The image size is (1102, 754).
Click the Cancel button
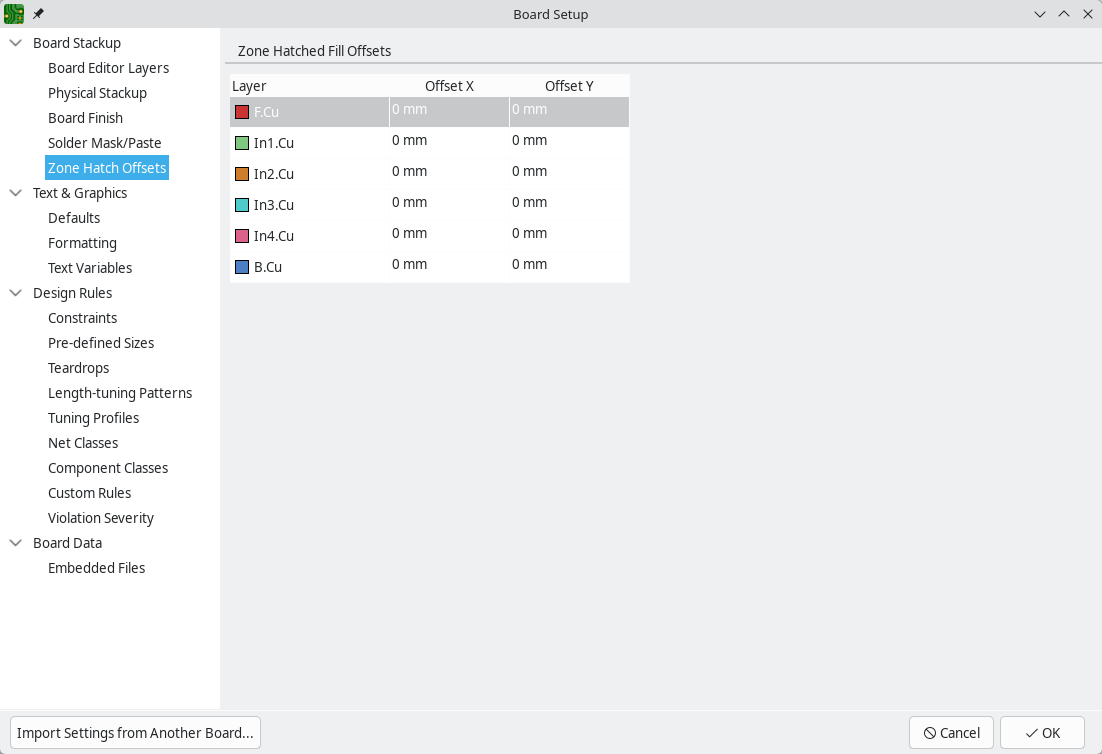coord(951,733)
